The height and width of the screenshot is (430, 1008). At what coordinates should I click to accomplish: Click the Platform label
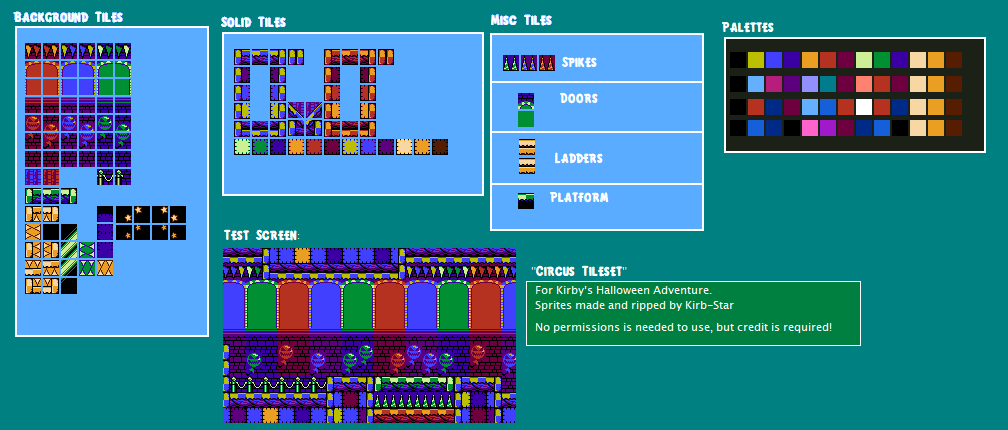(579, 197)
